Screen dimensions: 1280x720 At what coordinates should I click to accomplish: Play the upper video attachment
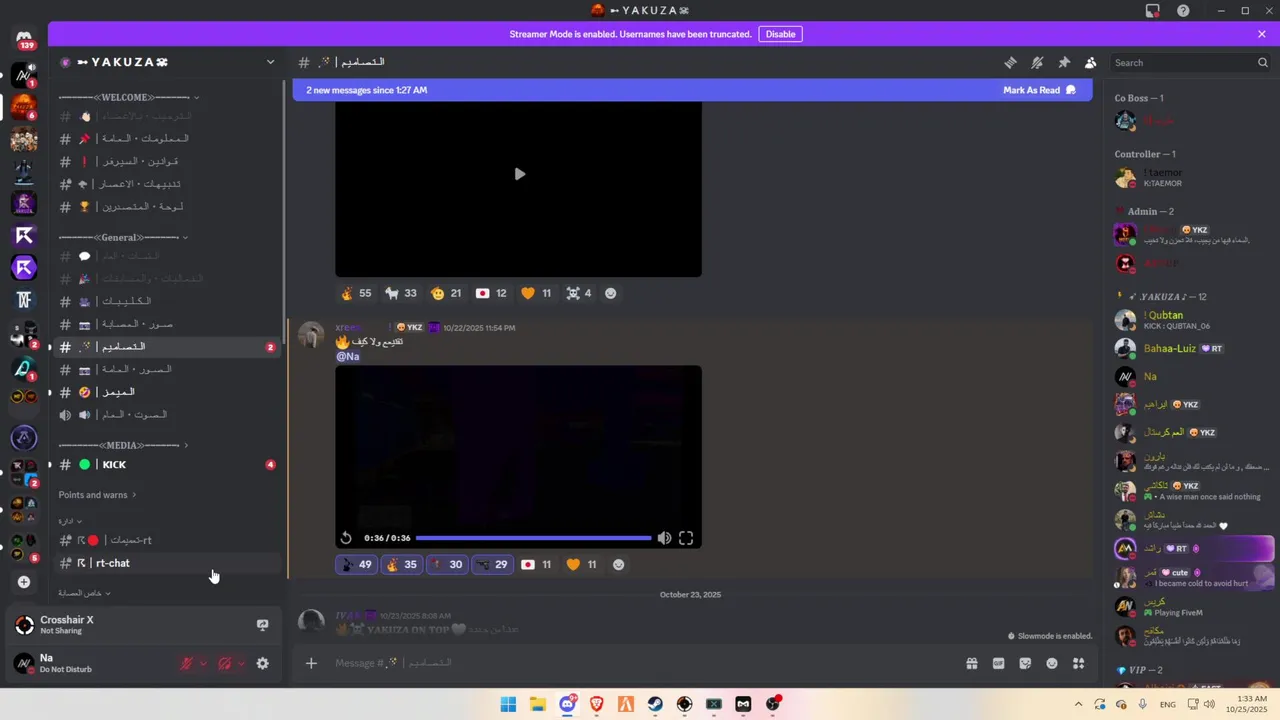[x=519, y=174]
